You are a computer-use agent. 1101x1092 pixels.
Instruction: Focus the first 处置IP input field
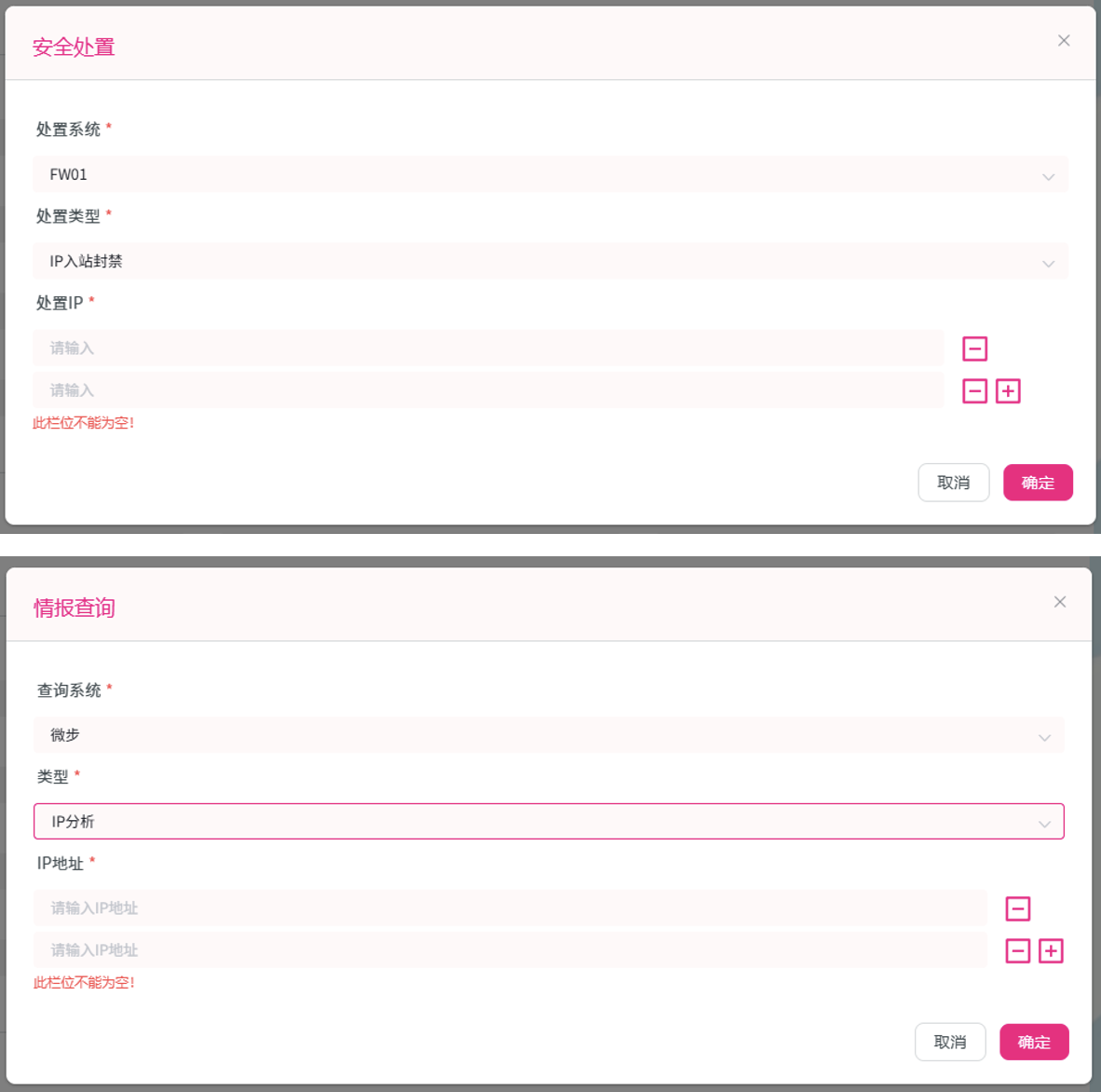click(x=488, y=348)
